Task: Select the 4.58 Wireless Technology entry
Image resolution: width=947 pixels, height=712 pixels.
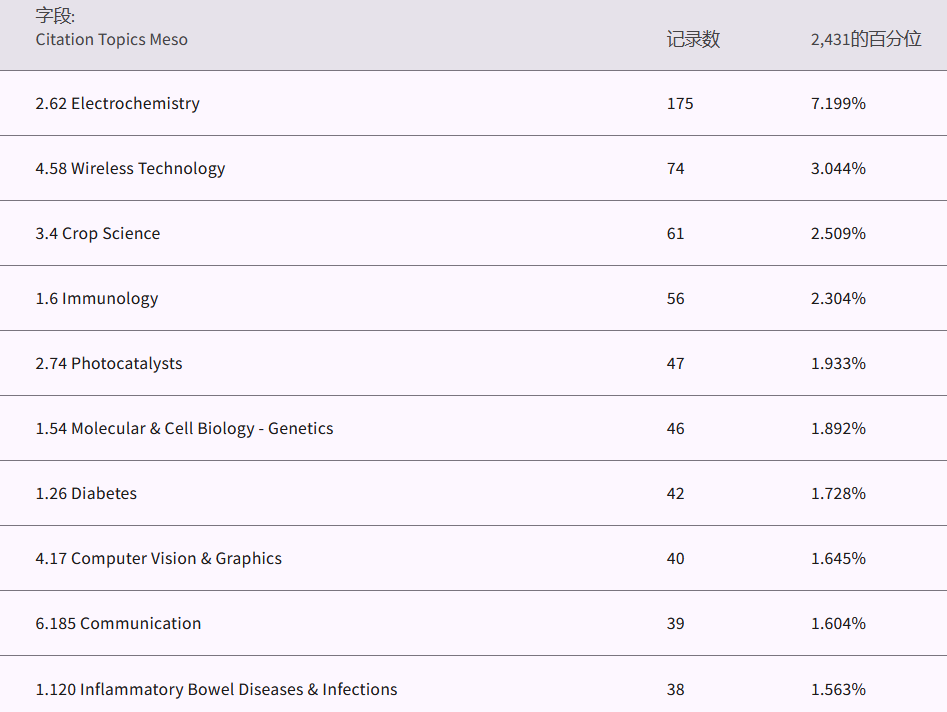Action: 130,168
